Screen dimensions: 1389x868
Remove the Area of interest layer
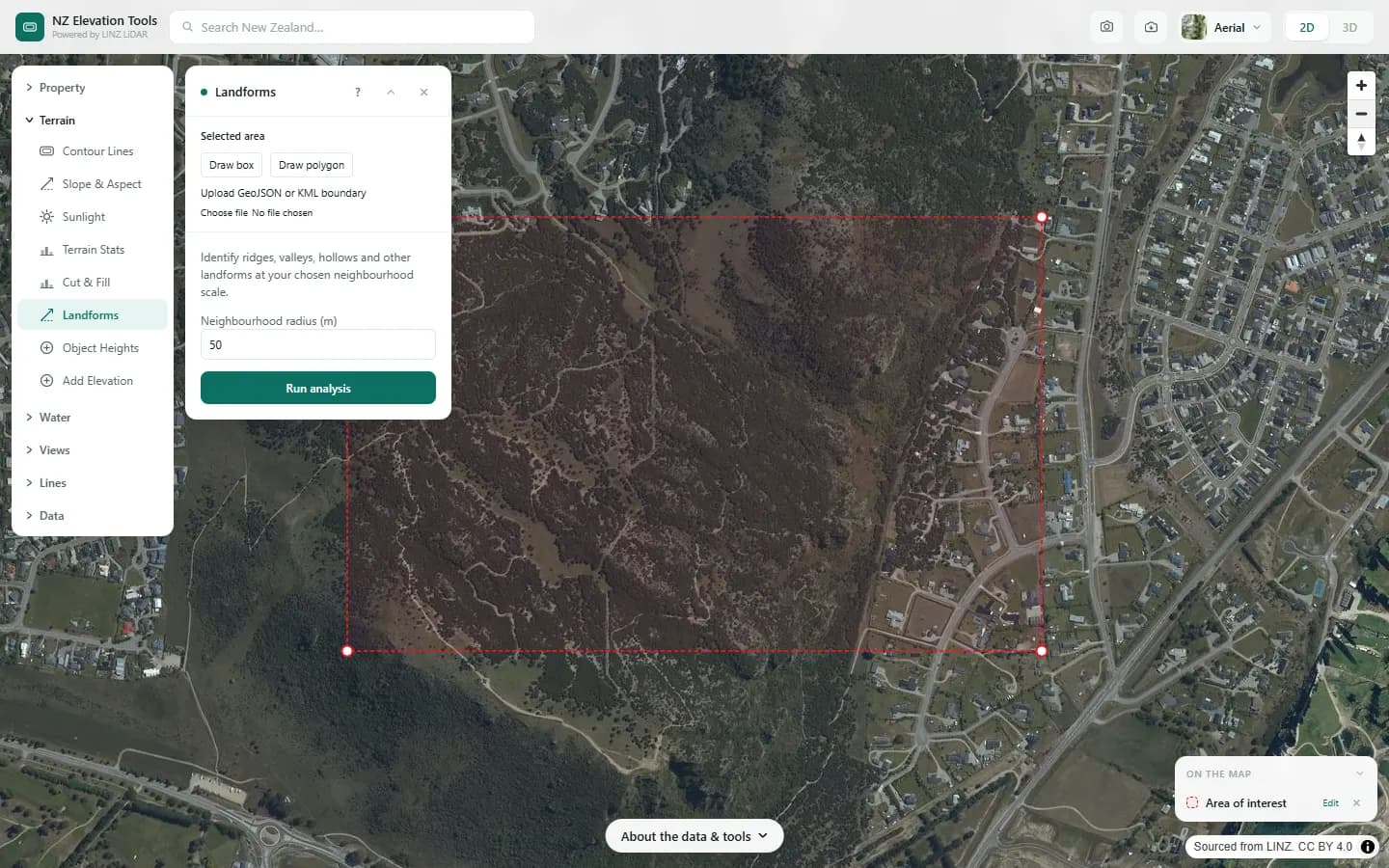[1356, 803]
